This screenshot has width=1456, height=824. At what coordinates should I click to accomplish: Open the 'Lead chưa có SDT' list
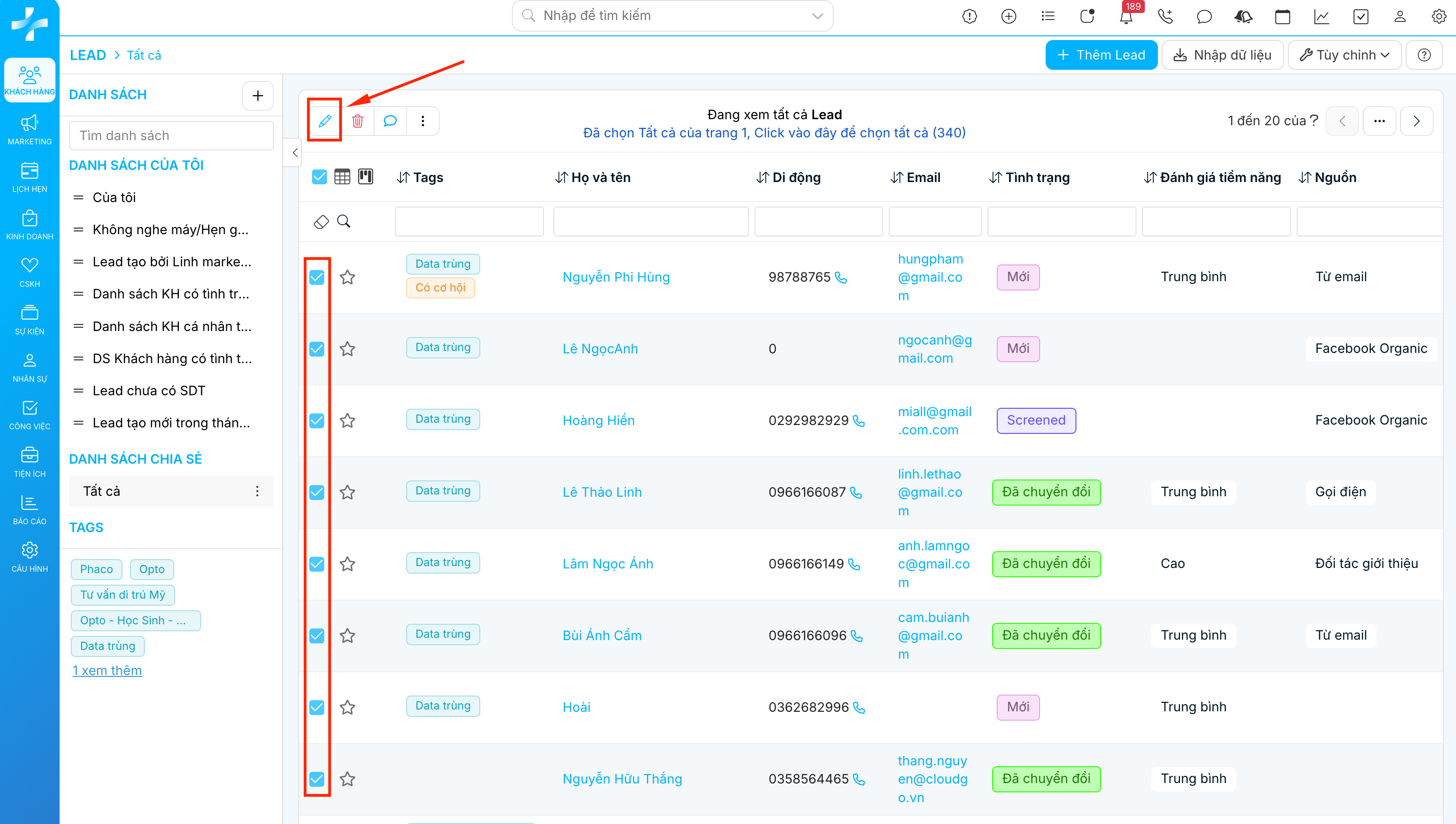point(149,391)
